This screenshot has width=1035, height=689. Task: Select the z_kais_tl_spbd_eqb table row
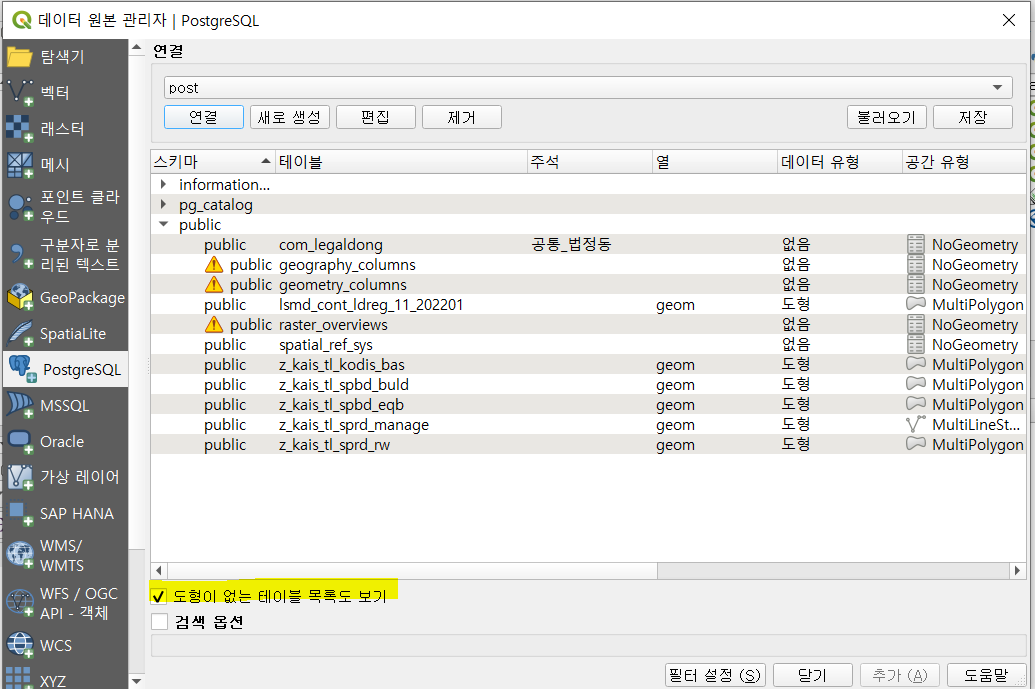[x=588, y=405]
